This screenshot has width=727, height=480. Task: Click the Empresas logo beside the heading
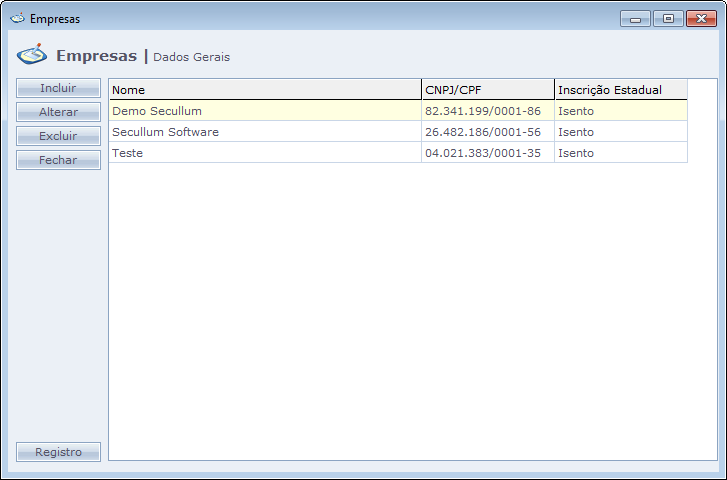(32, 55)
